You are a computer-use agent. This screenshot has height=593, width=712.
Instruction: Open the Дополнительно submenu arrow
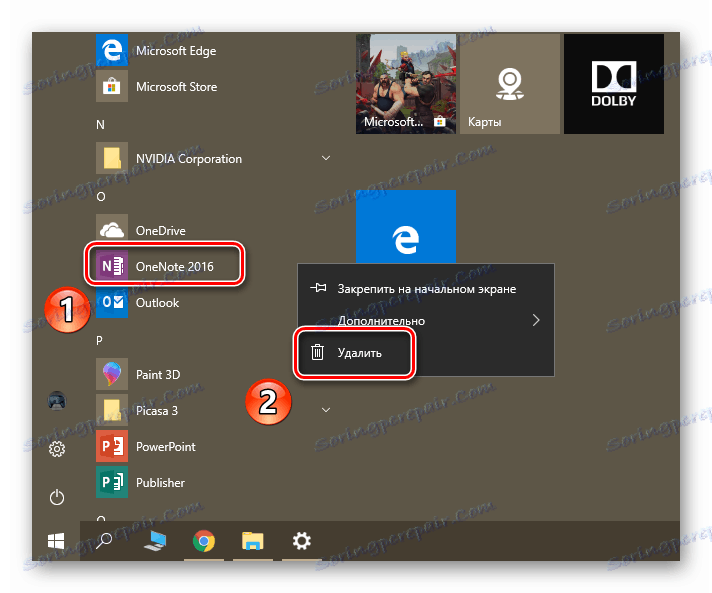point(536,321)
